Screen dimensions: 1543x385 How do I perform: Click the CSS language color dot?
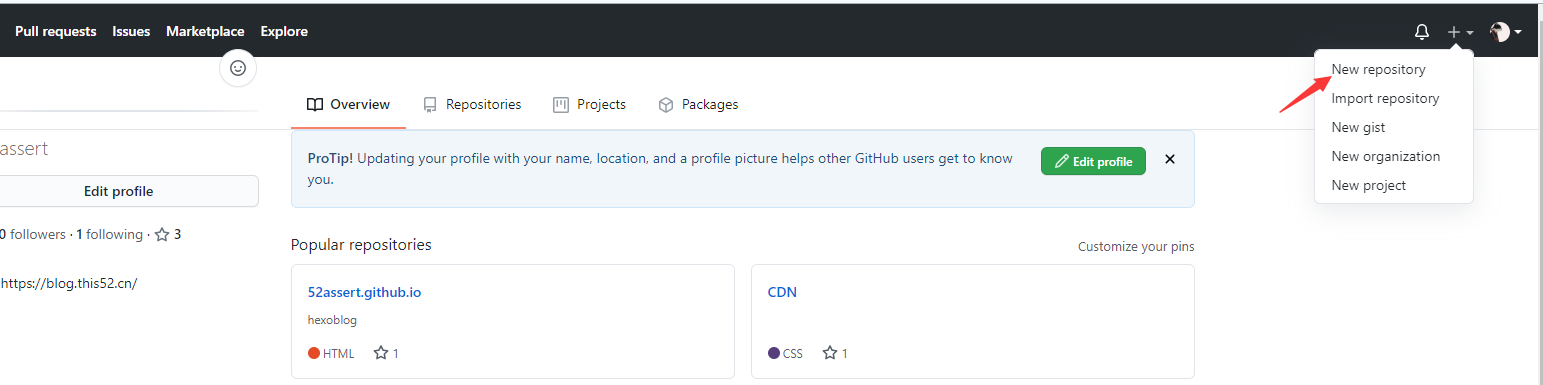click(x=774, y=353)
